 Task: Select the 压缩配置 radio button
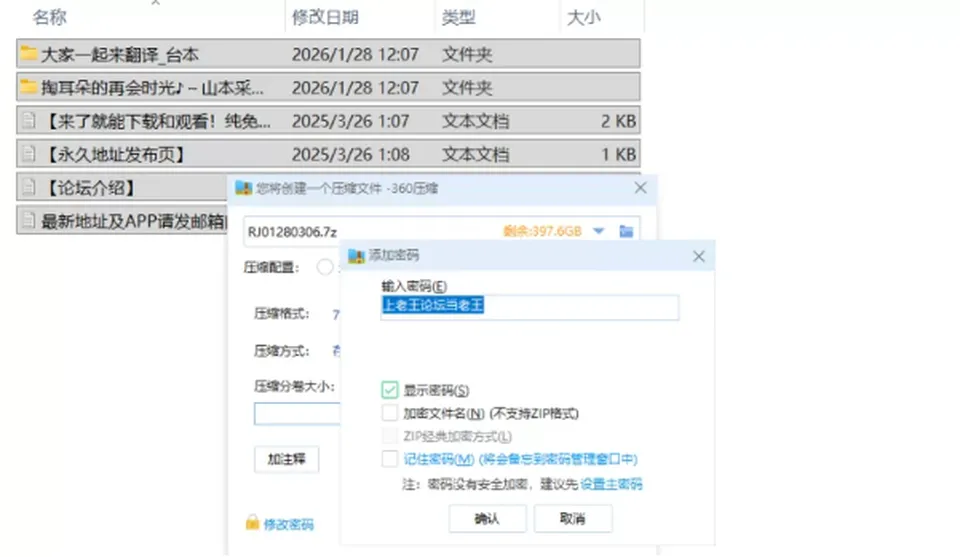325,267
